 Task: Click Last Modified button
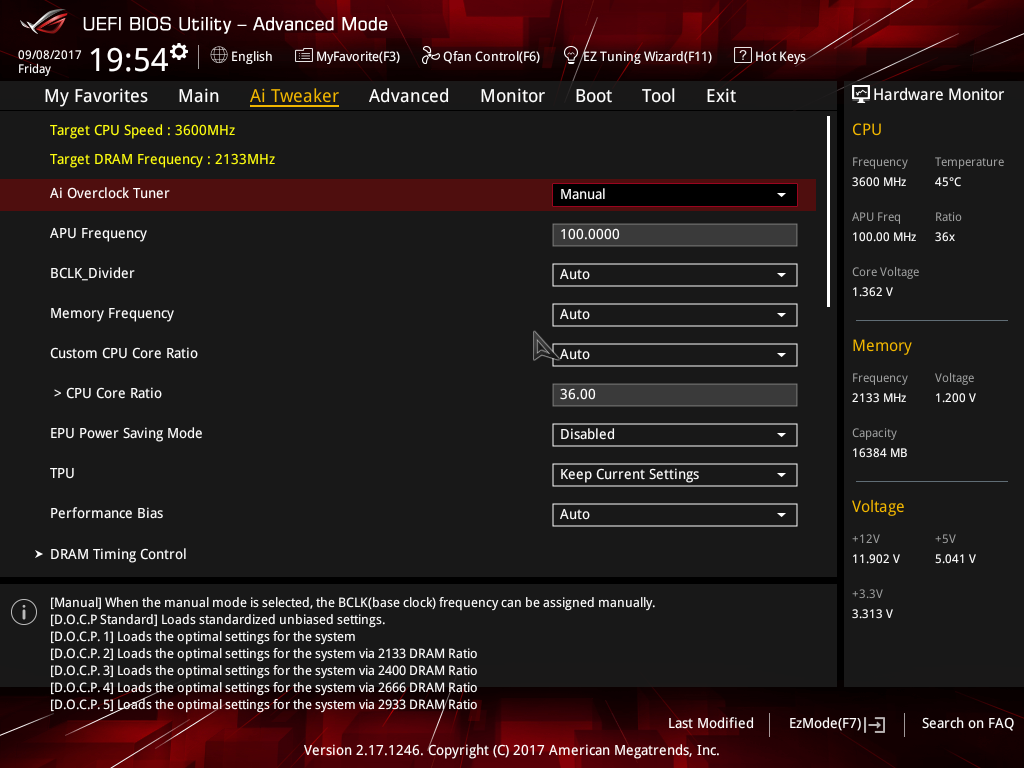pyautogui.click(x=711, y=723)
